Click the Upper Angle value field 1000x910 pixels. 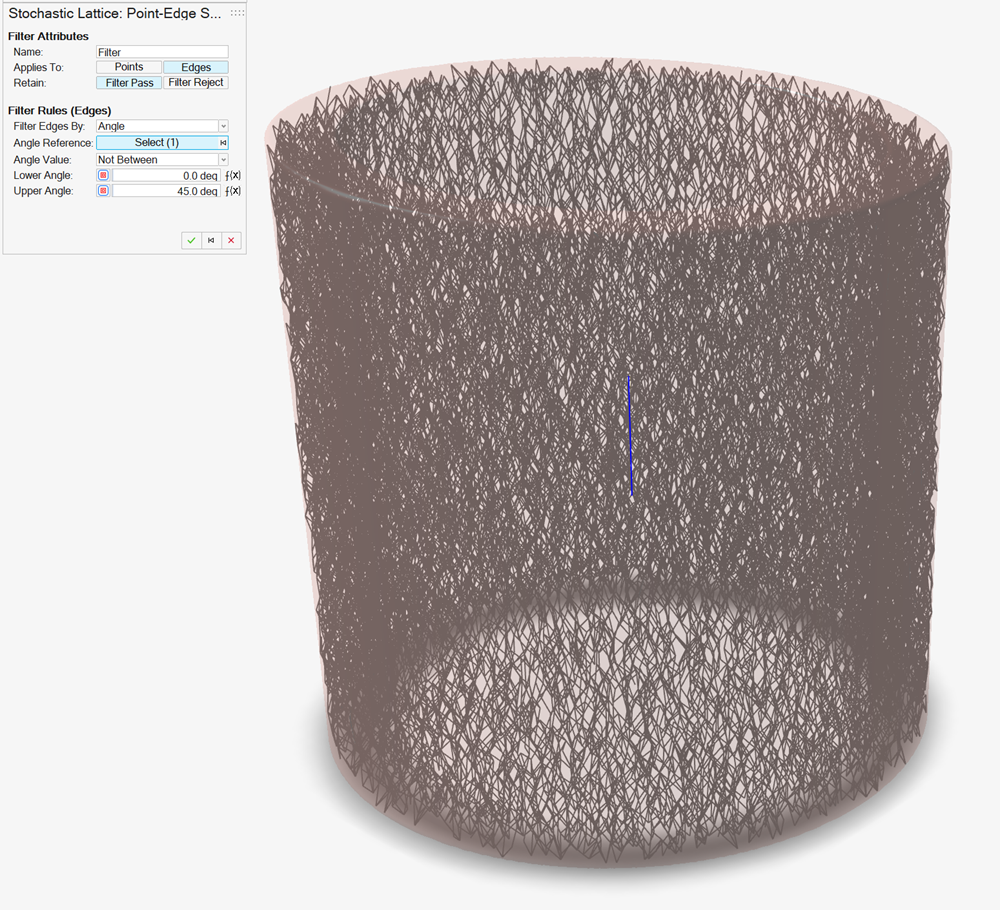coord(166,191)
